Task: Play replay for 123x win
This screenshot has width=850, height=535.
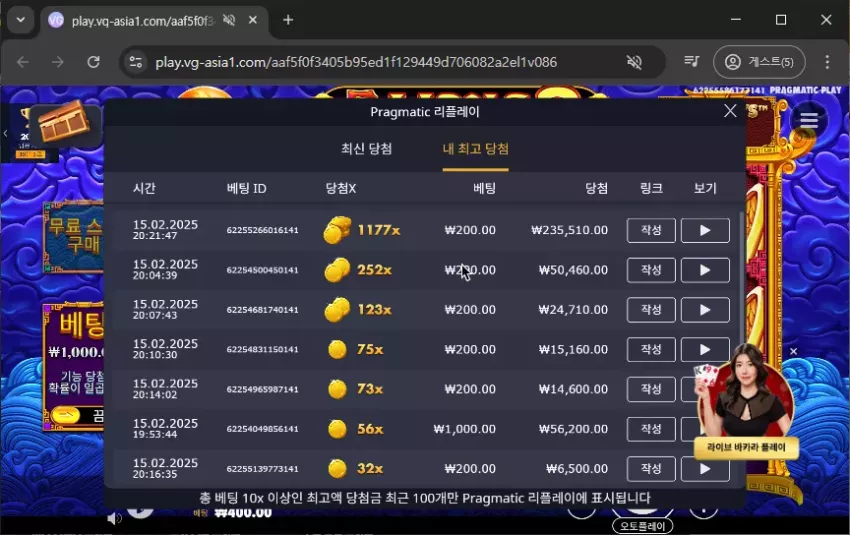Action: pyautogui.click(x=705, y=310)
